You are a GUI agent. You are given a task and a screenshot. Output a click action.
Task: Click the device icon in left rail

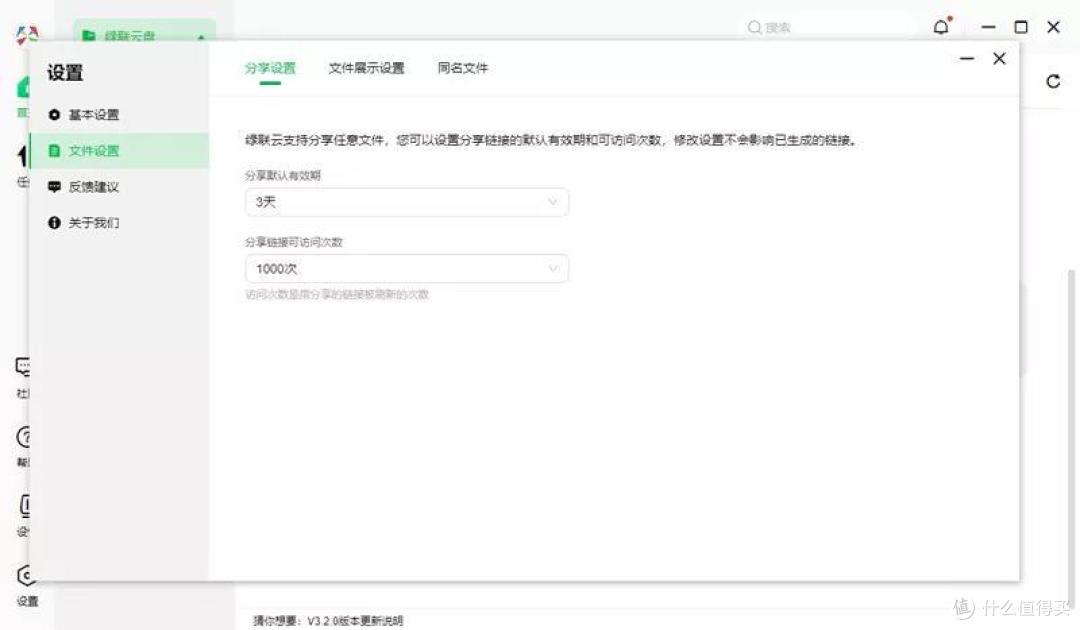pos(25,506)
